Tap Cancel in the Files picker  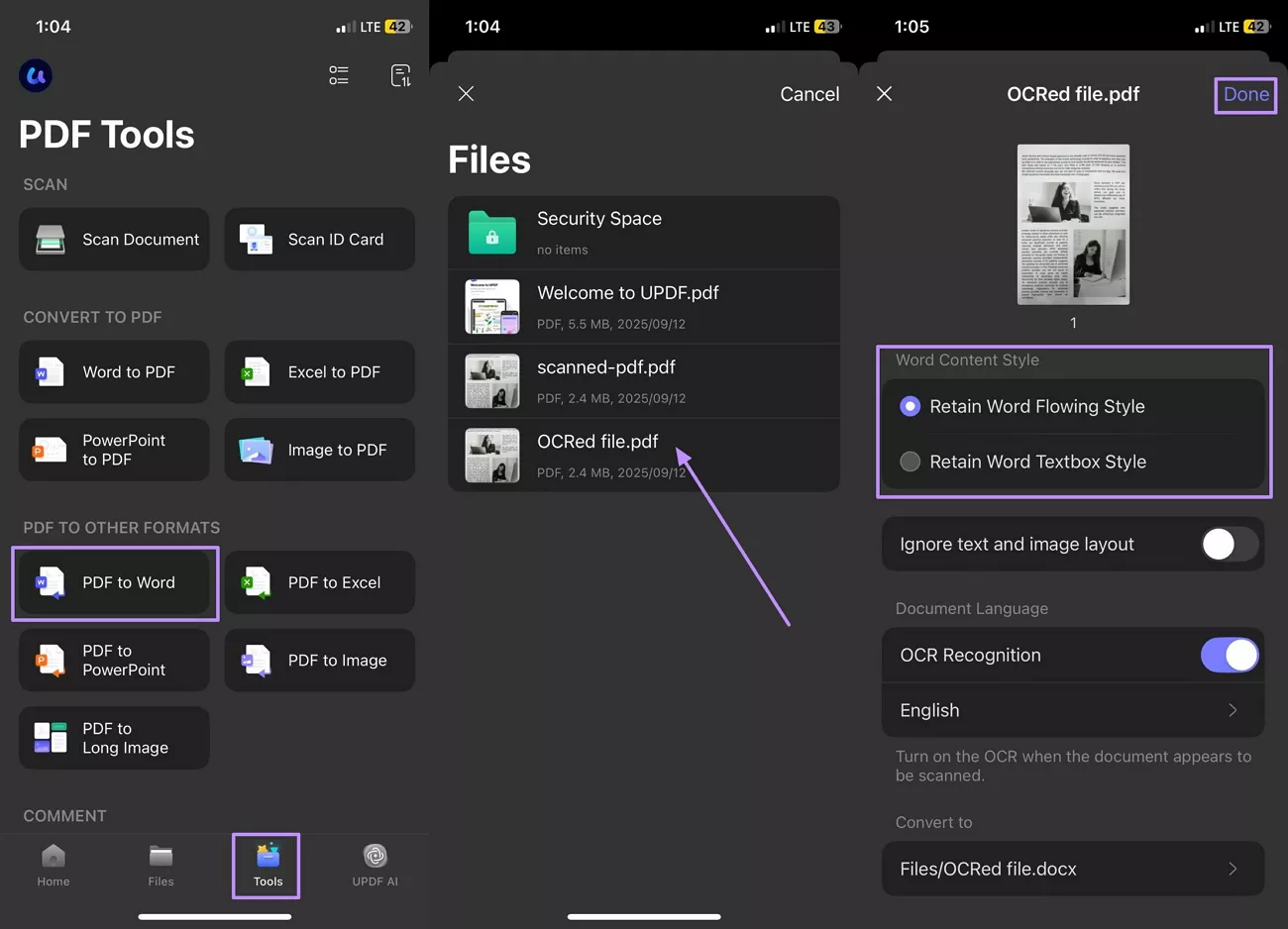point(809,94)
